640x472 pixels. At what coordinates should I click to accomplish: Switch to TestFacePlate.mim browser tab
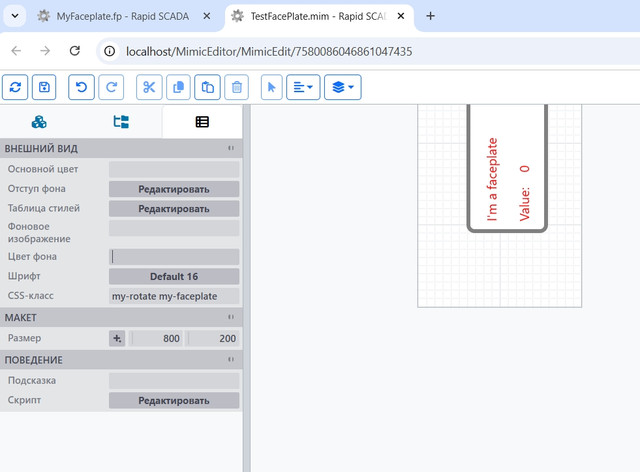point(318,16)
